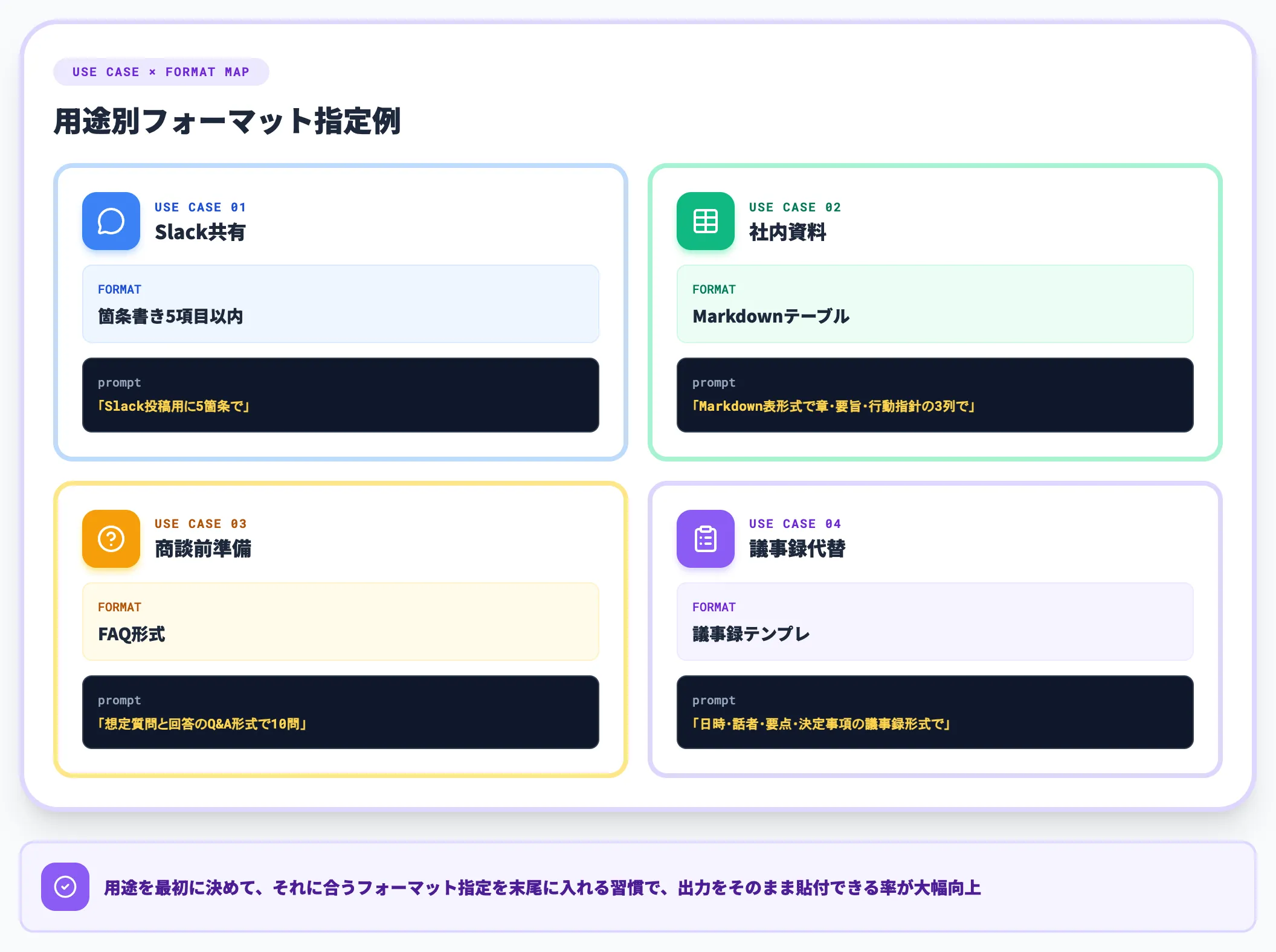The image size is (1276, 952).
Task: Click the summary sentence starting 用途を最初に決めて
Action: tap(543, 888)
